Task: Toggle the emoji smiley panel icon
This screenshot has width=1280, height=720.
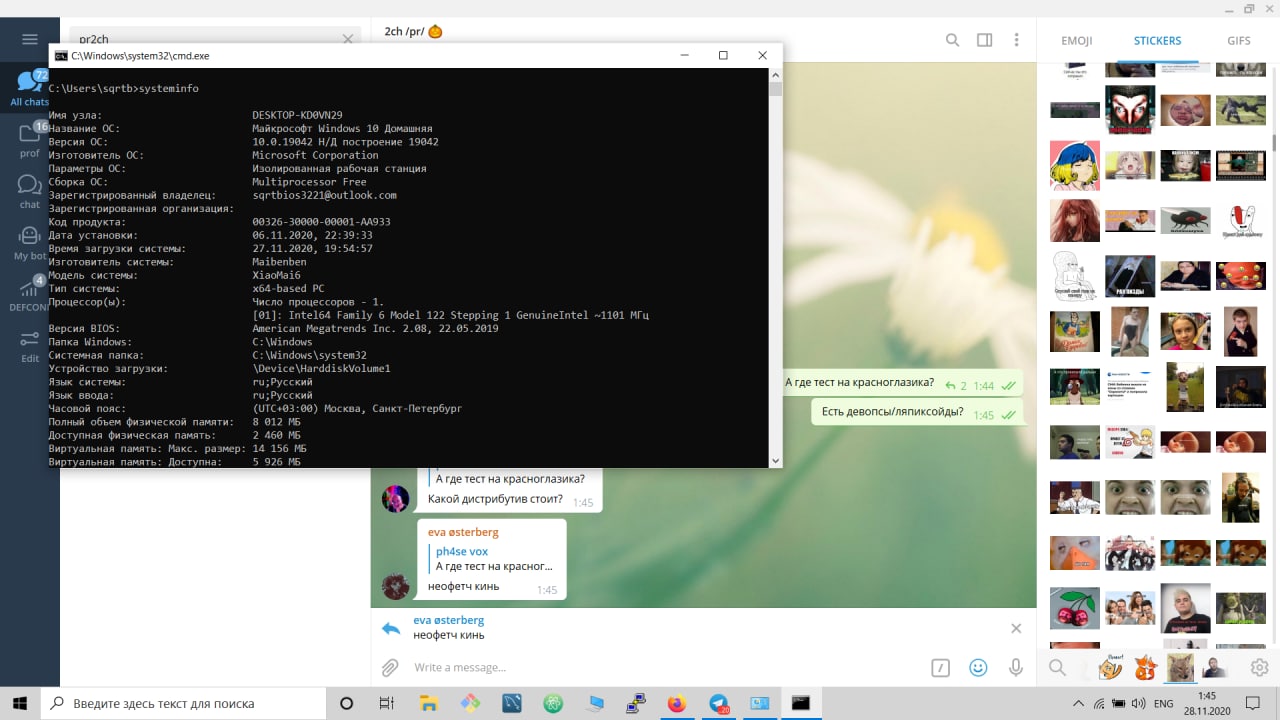Action: click(x=978, y=667)
